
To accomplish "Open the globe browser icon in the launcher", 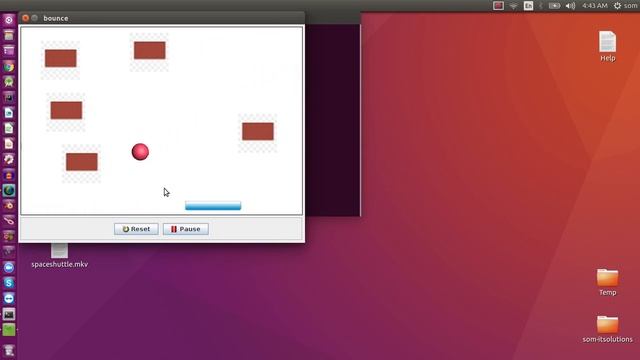I will (9, 190).
